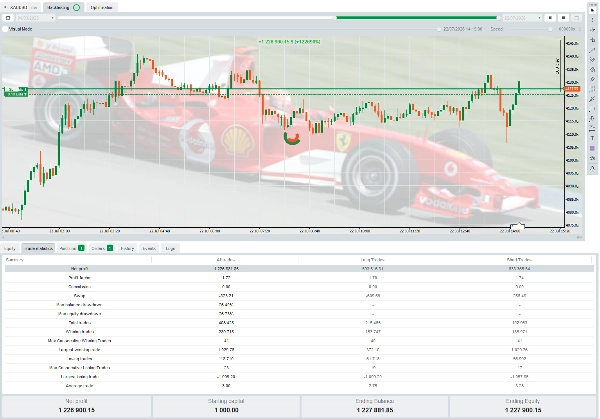Select the Max equity drawdown row

click(299, 313)
